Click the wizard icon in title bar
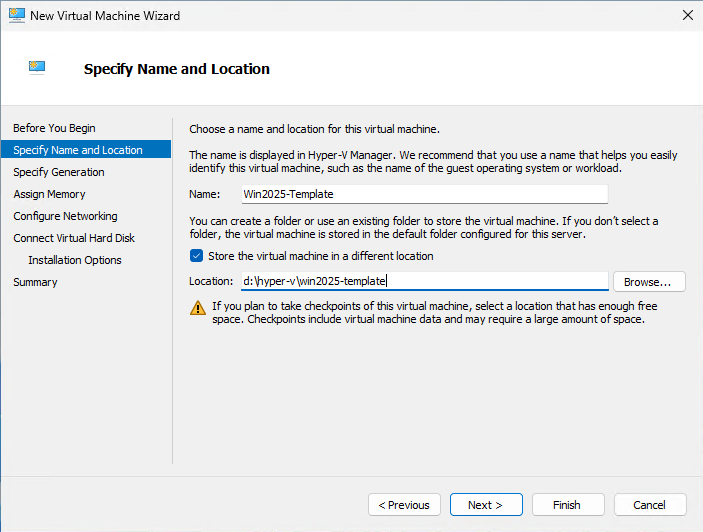This screenshot has width=703, height=532. pos(17,16)
